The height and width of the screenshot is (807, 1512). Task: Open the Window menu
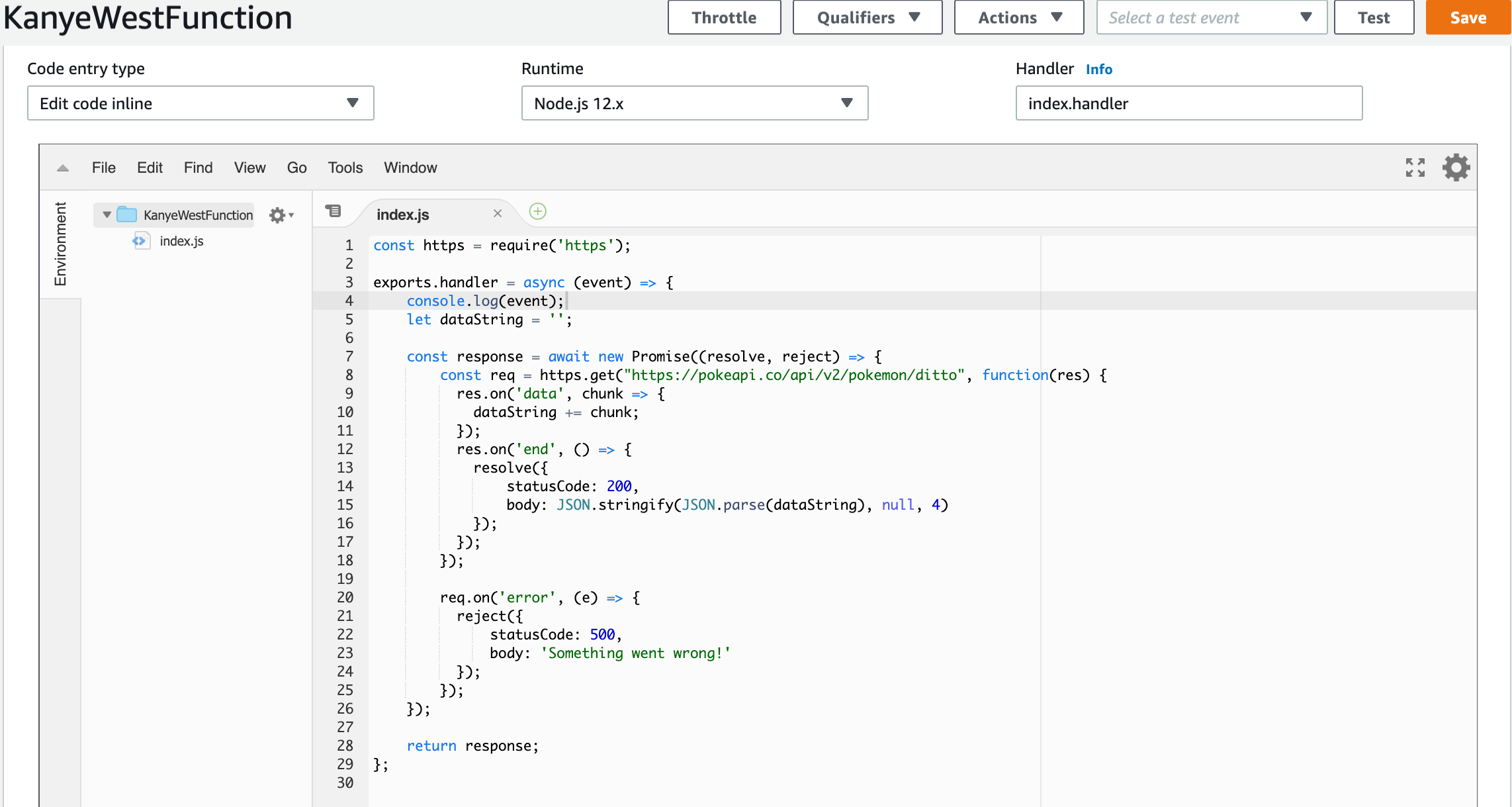(411, 168)
